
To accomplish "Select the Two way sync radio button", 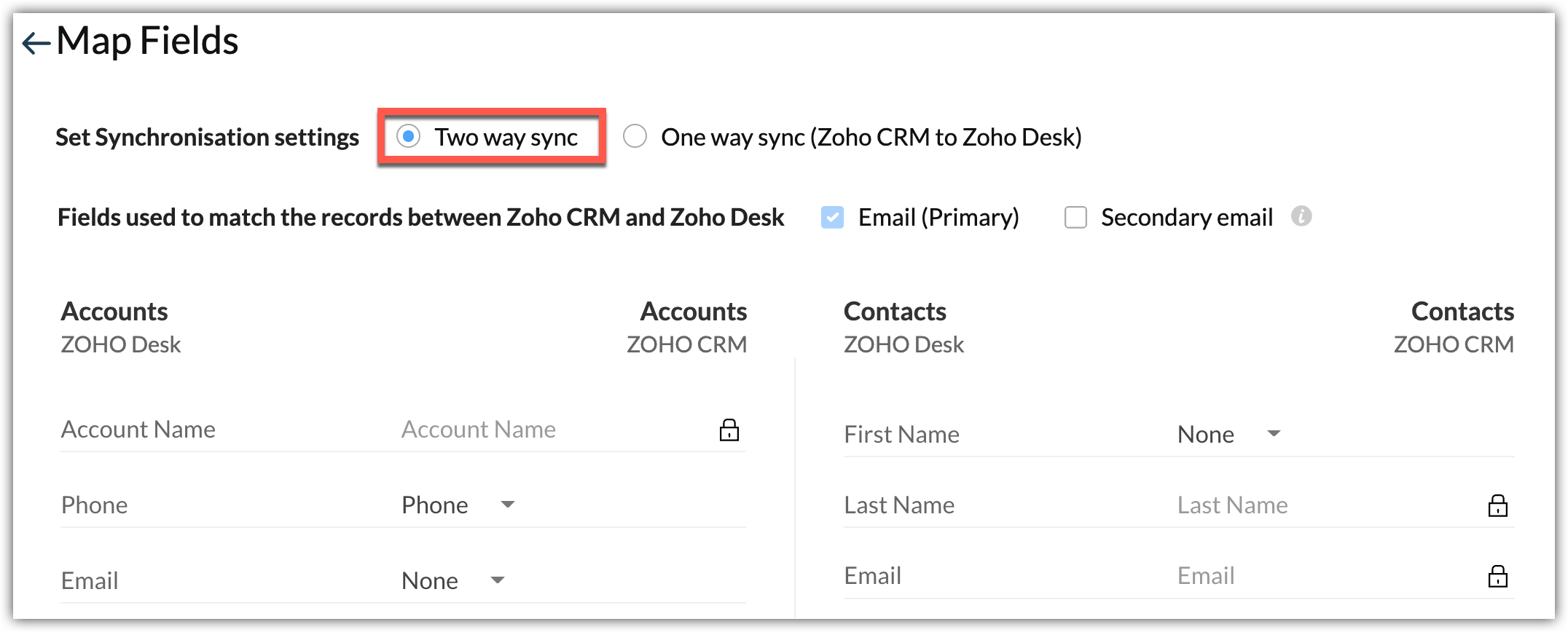I will [x=408, y=136].
